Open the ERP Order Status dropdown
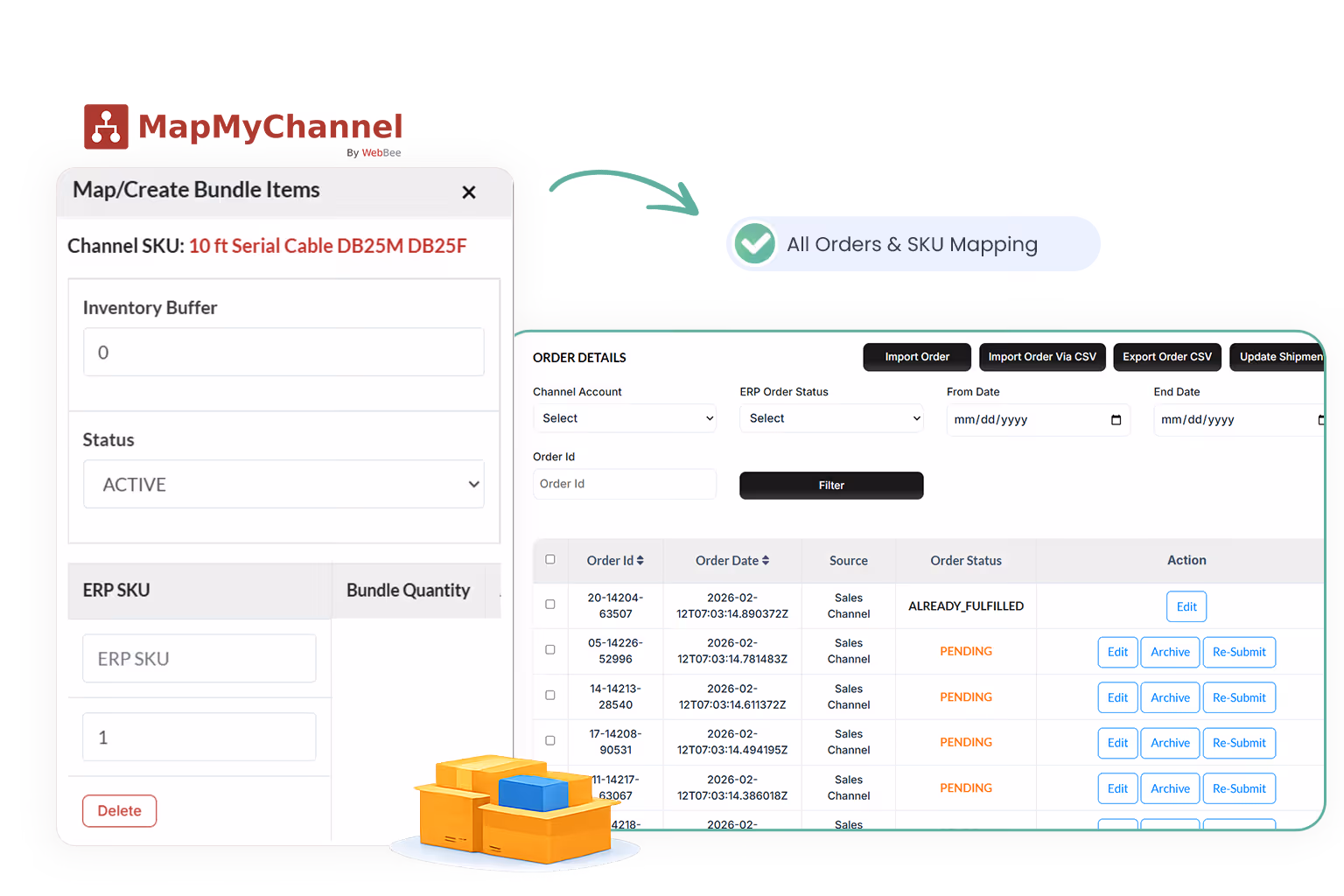1344x896 pixels. pyautogui.click(x=830, y=418)
